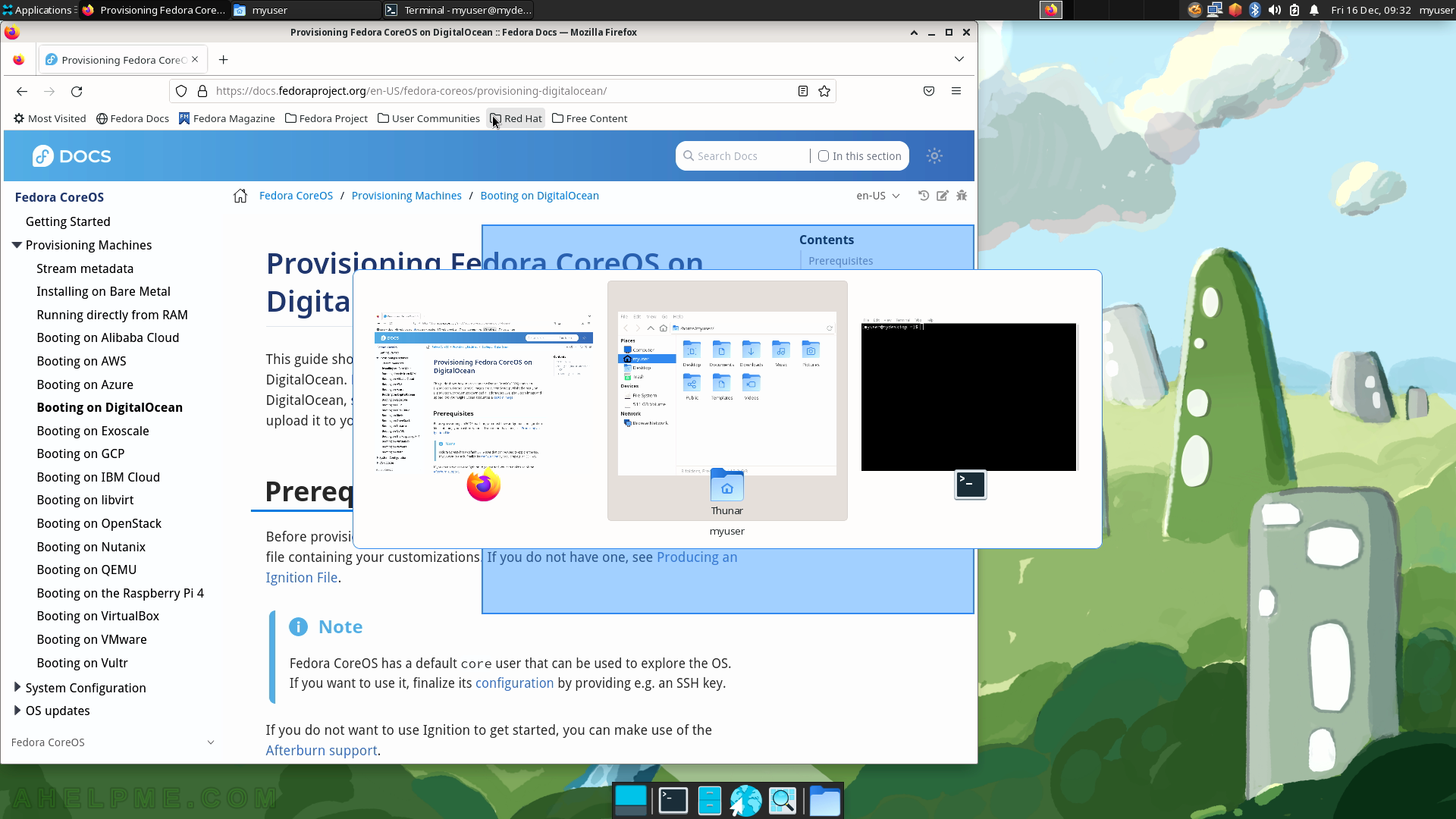Save page to Pocket icon
1456x819 pixels.
tap(929, 91)
